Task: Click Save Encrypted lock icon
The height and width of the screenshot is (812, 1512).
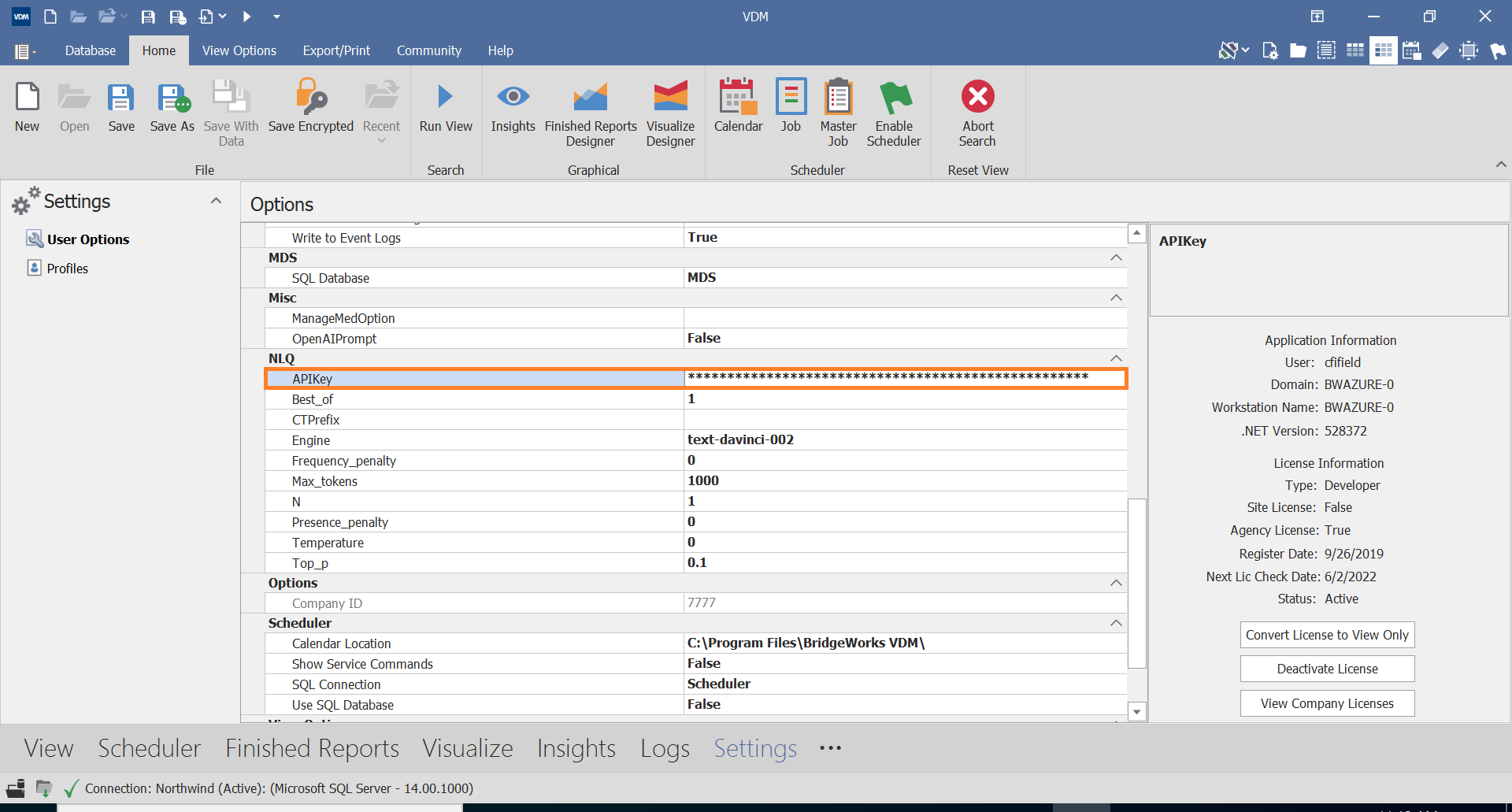Action: 311,97
